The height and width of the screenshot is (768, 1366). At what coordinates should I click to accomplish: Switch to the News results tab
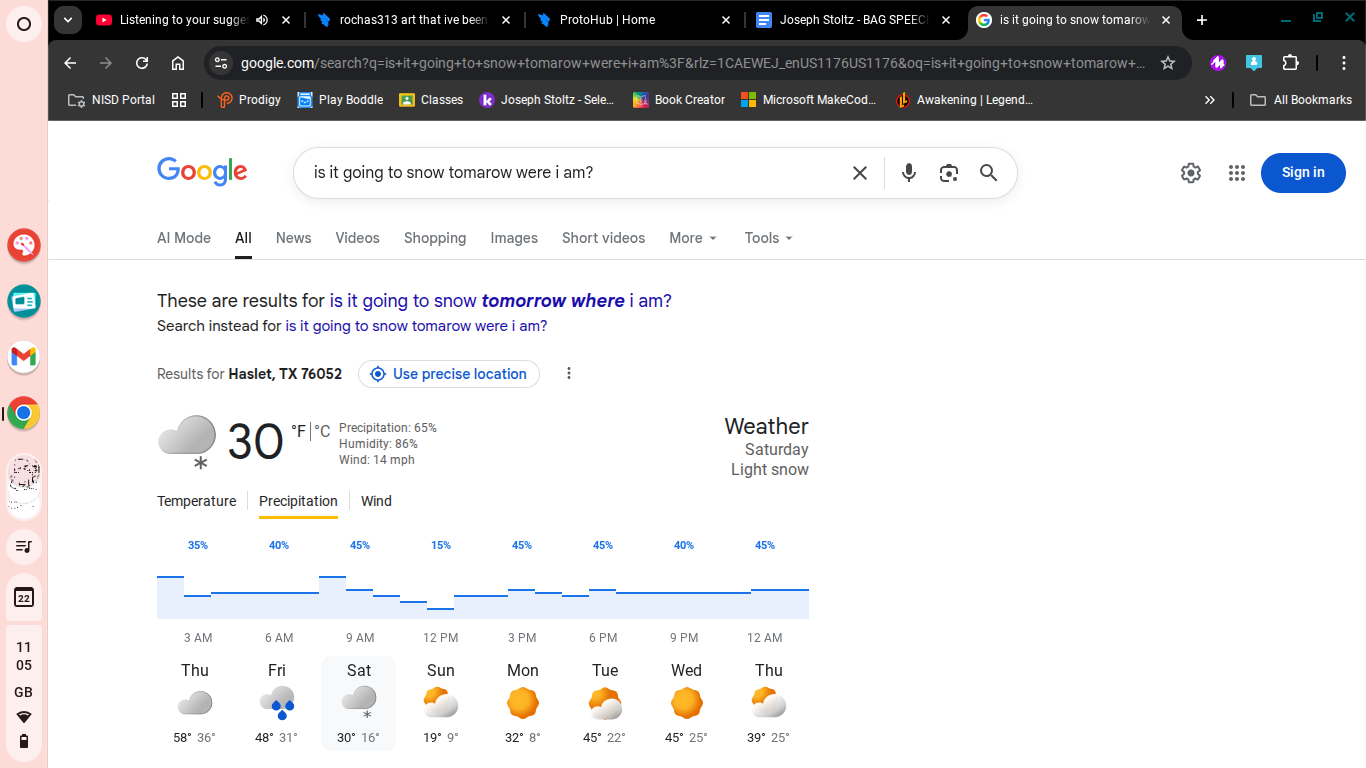(293, 238)
